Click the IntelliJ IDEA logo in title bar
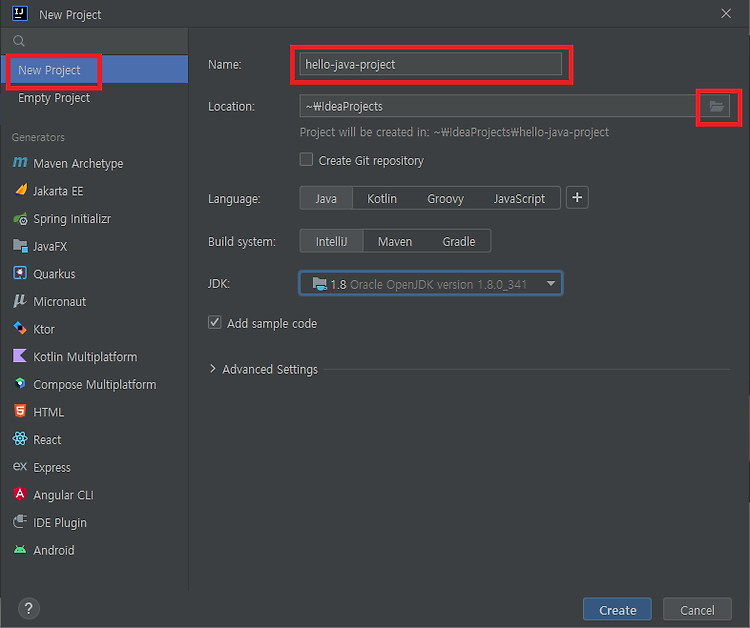The width and height of the screenshot is (750, 628). 20,13
